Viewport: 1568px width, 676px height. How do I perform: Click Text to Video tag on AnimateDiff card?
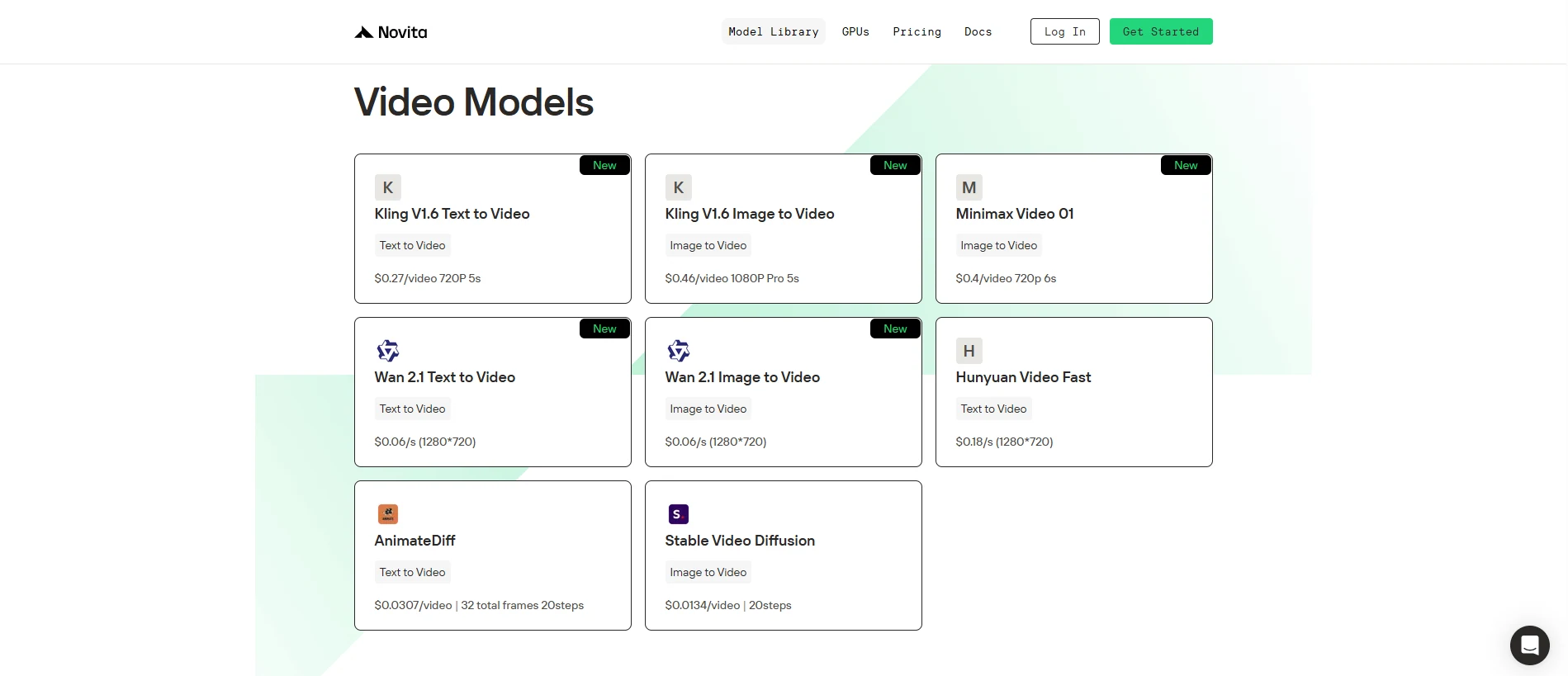413,572
